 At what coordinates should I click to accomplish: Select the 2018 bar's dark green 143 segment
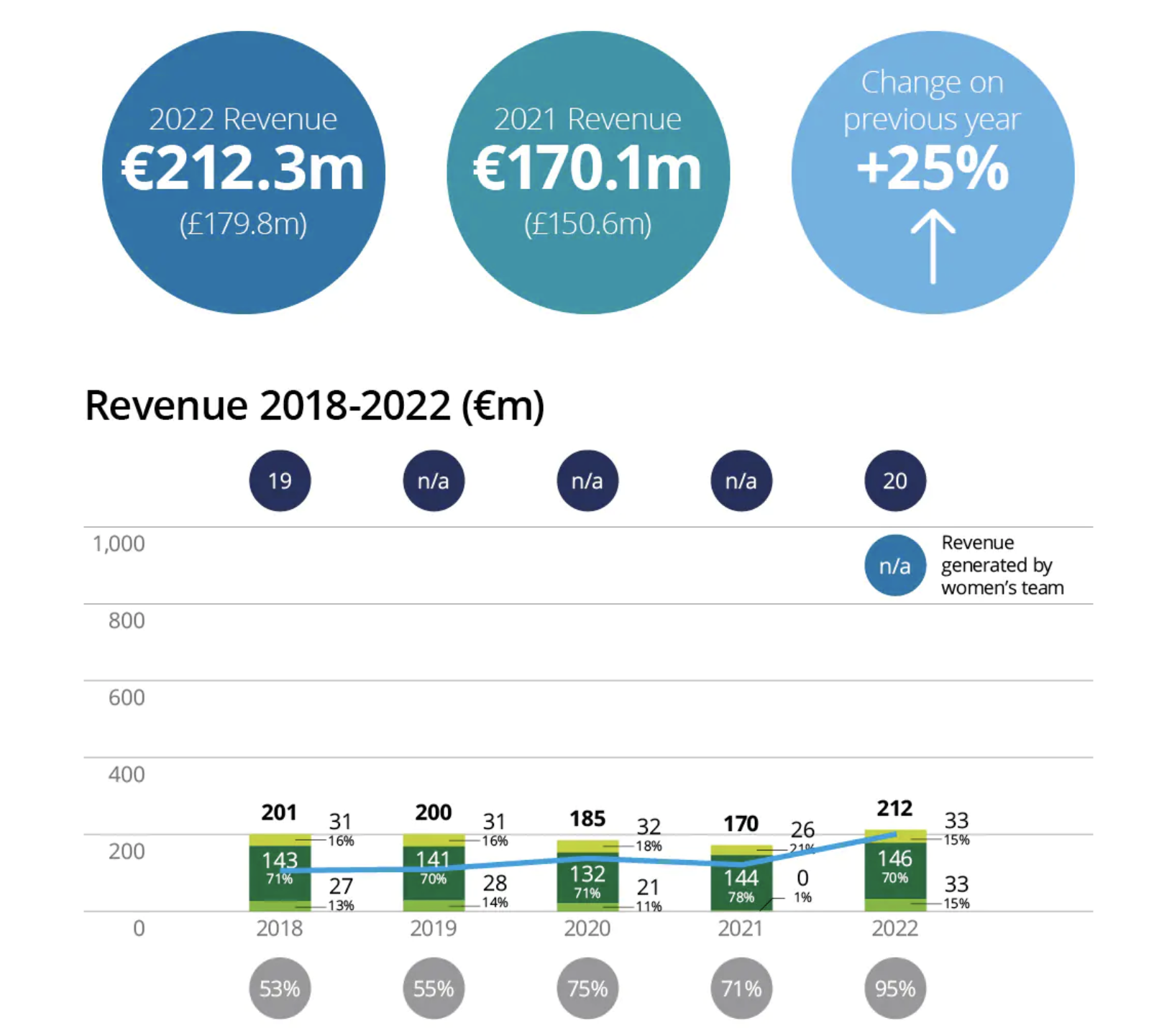point(280,873)
